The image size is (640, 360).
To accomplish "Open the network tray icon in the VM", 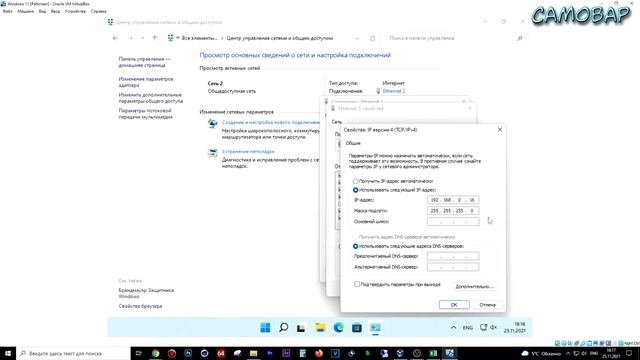I will pyautogui.click(x=483, y=327).
